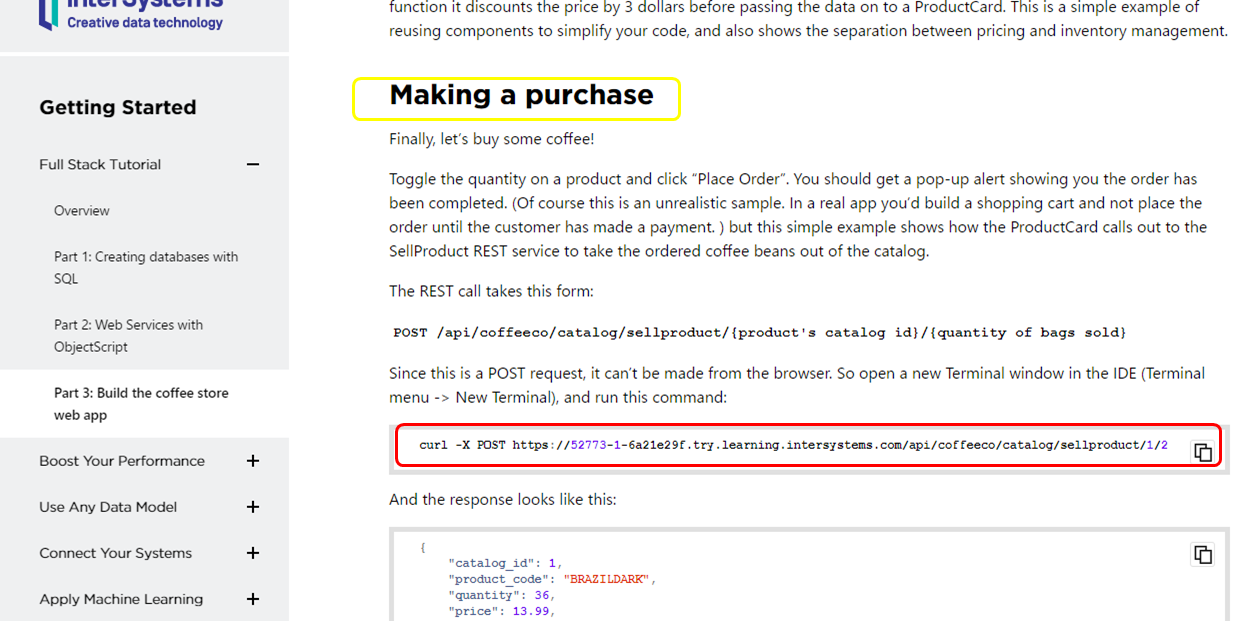Click the Use Any Data Model label
This screenshot has height=621, width=1259.
point(108,507)
